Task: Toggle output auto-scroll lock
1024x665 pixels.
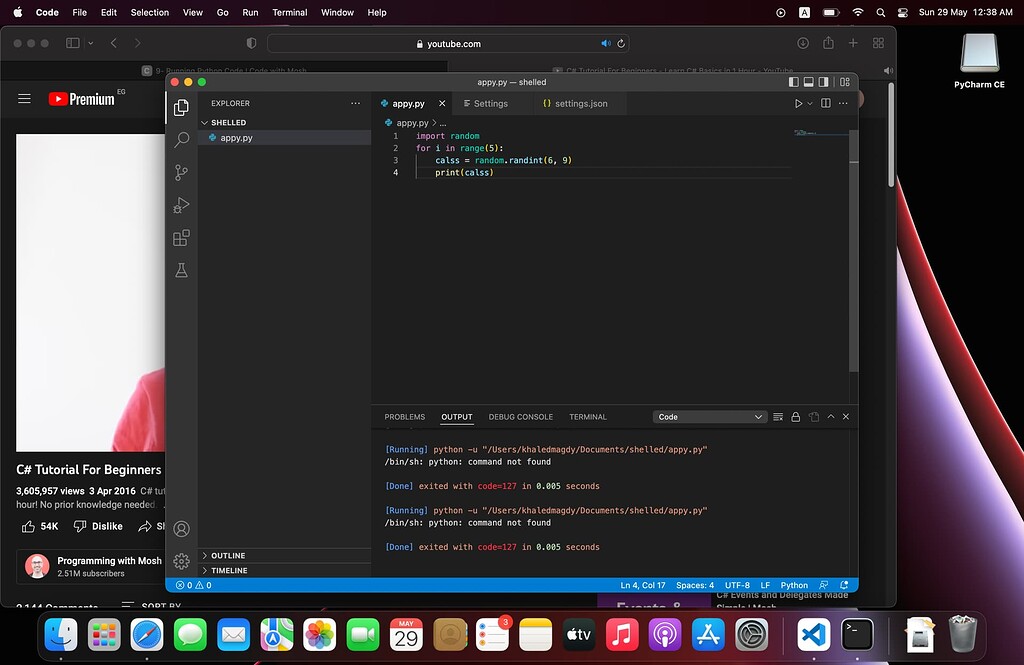Action: pyautogui.click(x=796, y=417)
